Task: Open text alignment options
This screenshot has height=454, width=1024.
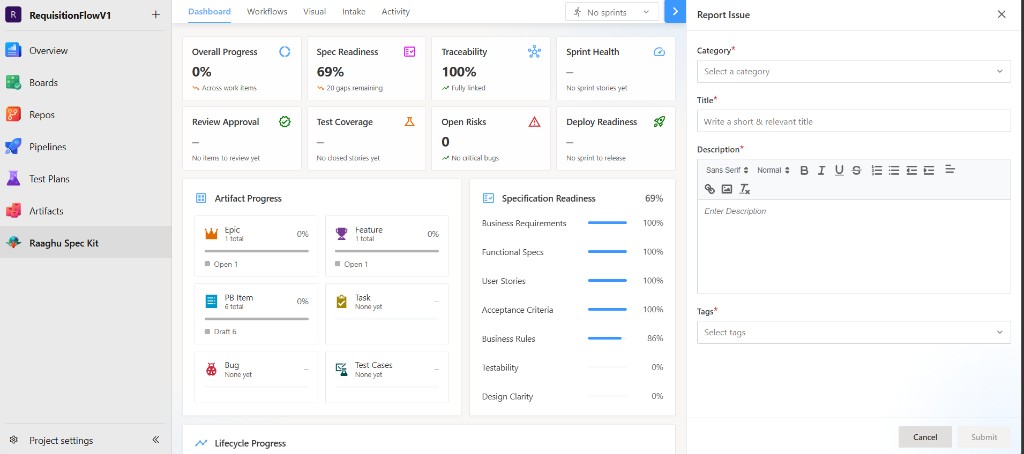Action: click(950, 169)
